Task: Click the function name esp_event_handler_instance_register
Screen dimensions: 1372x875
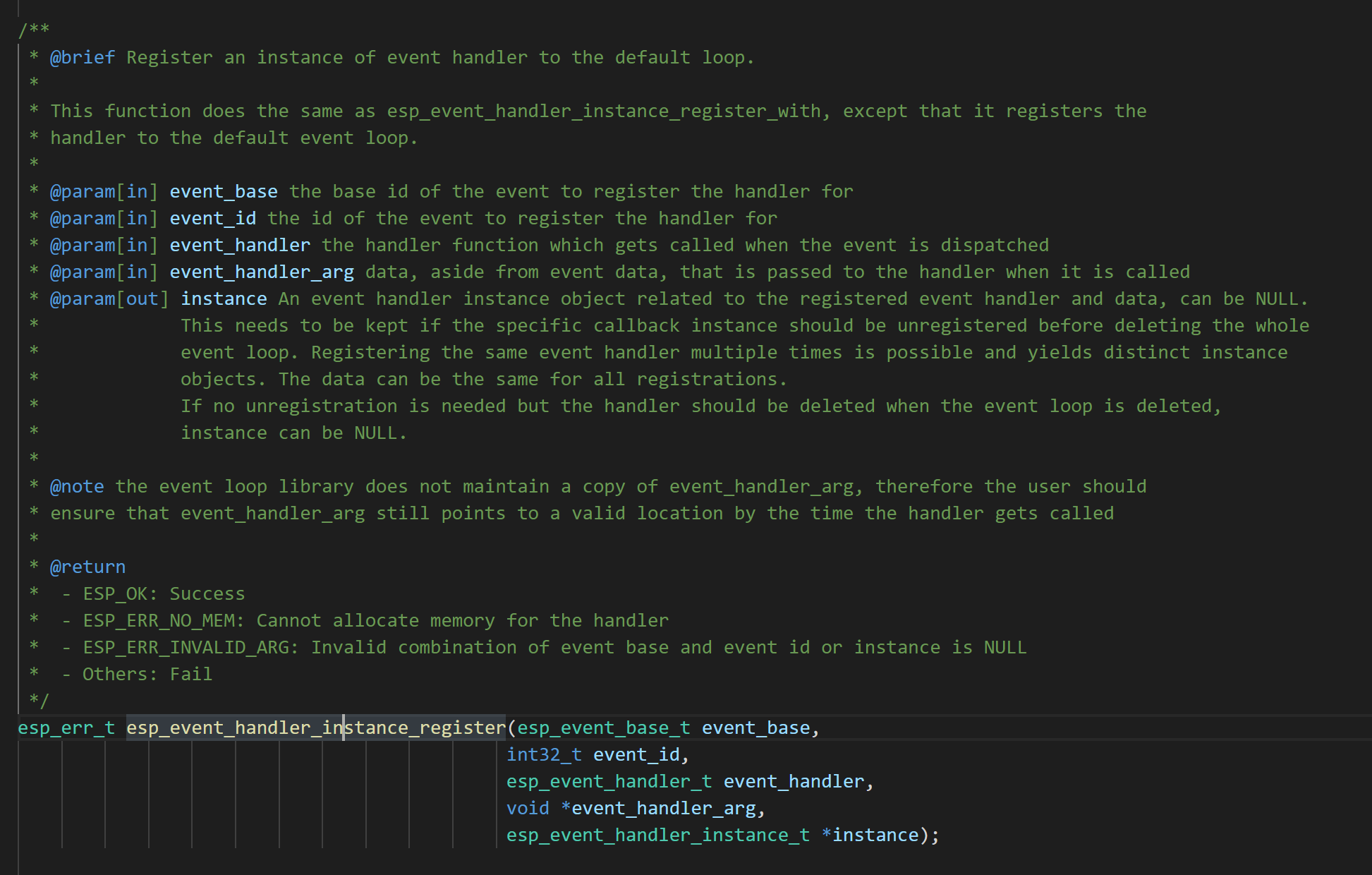Action: tap(315, 728)
